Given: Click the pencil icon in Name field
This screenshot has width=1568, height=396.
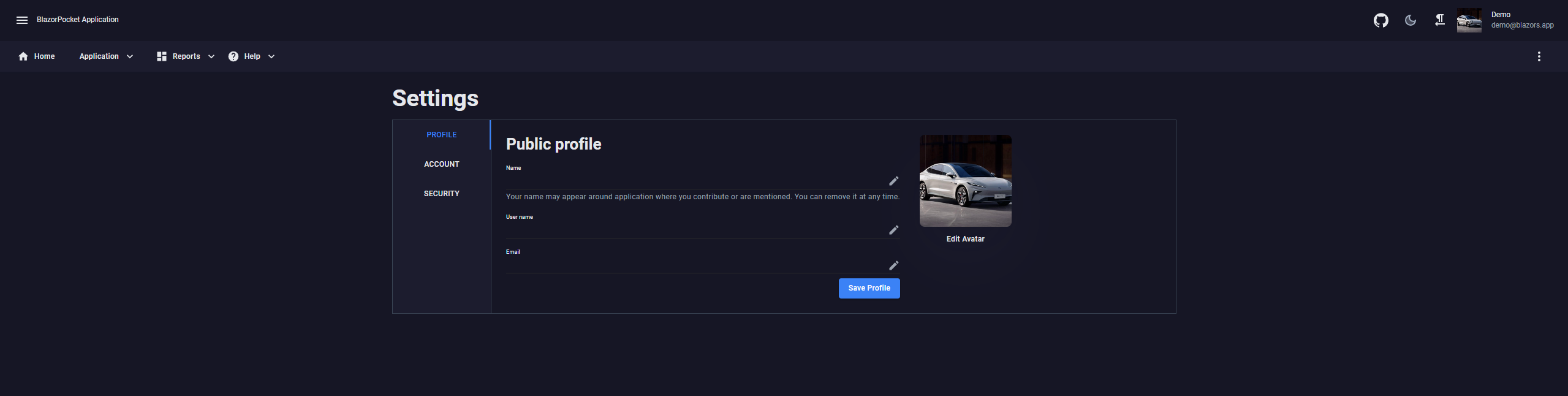Looking at the screenshot, I should point(893,181).
